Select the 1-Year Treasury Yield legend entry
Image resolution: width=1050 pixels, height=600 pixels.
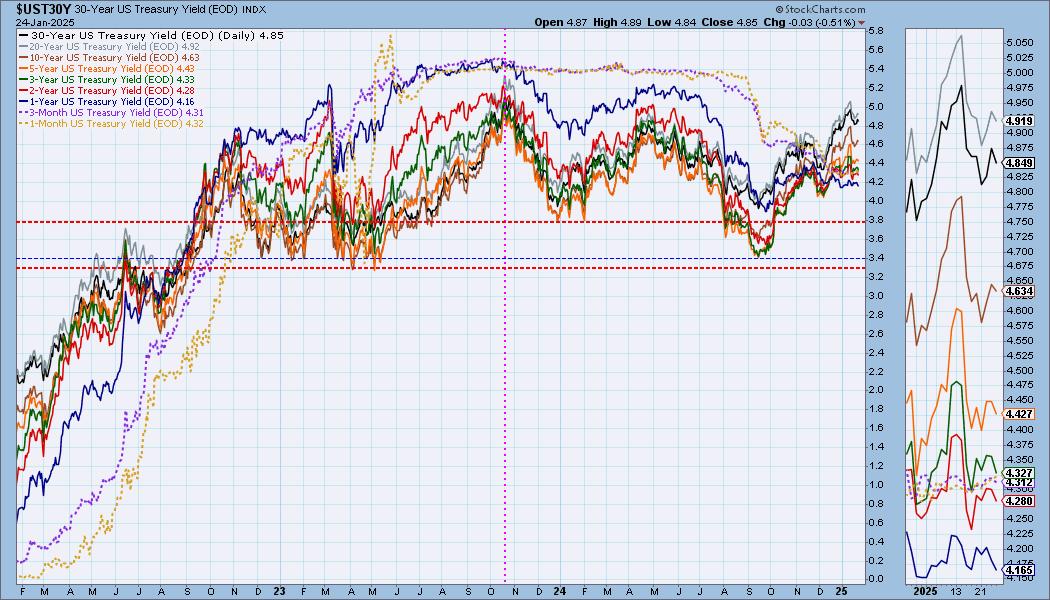tap(107, 101)
